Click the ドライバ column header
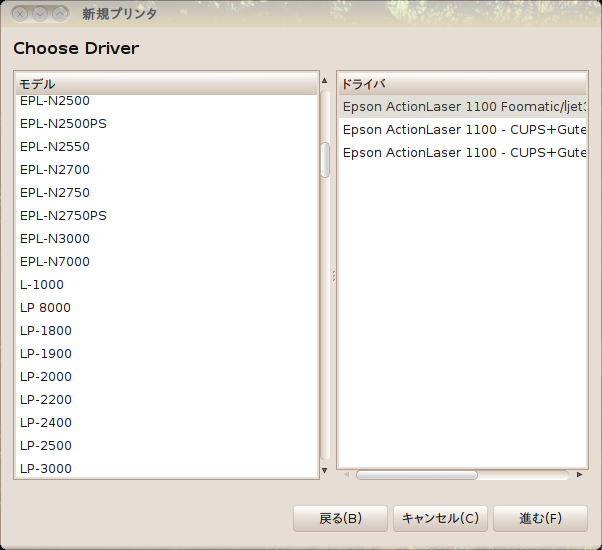Image resolution: width=602 pixels, height=550 pixels. click(x=463, y=84)
